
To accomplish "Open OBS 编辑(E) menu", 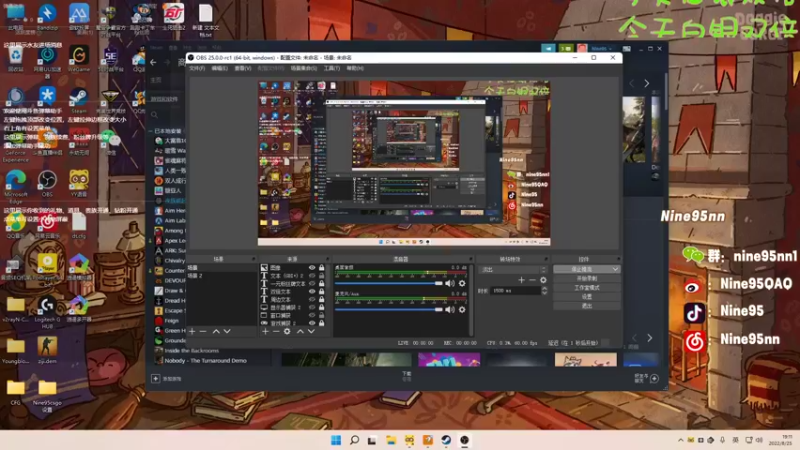I will 219,68.
